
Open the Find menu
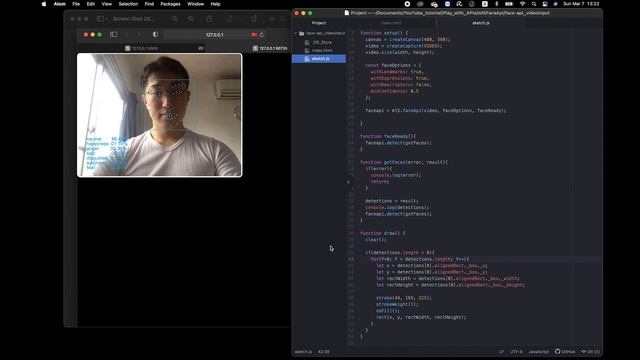click(x=149, y=4)
